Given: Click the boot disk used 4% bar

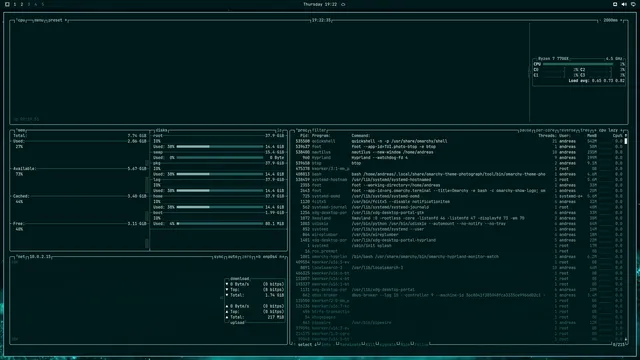Looking at the screenshot, I should tap(220, 224).
